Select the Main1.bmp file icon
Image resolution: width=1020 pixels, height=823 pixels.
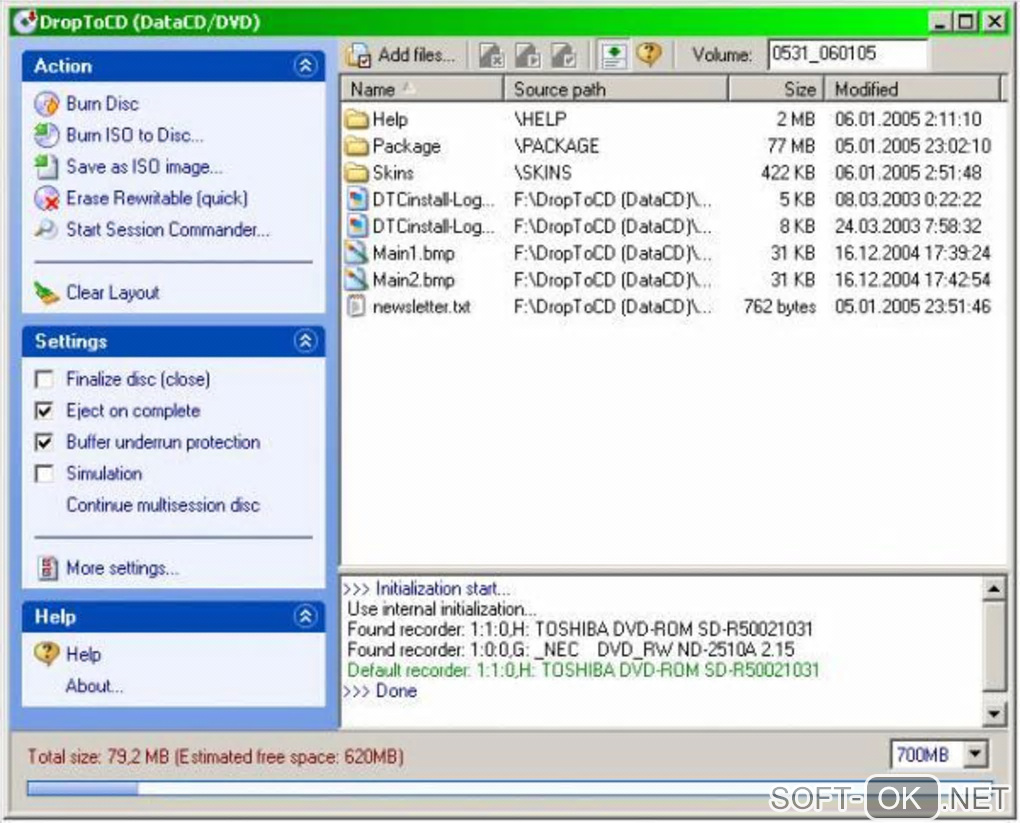(x=356, y=252)
